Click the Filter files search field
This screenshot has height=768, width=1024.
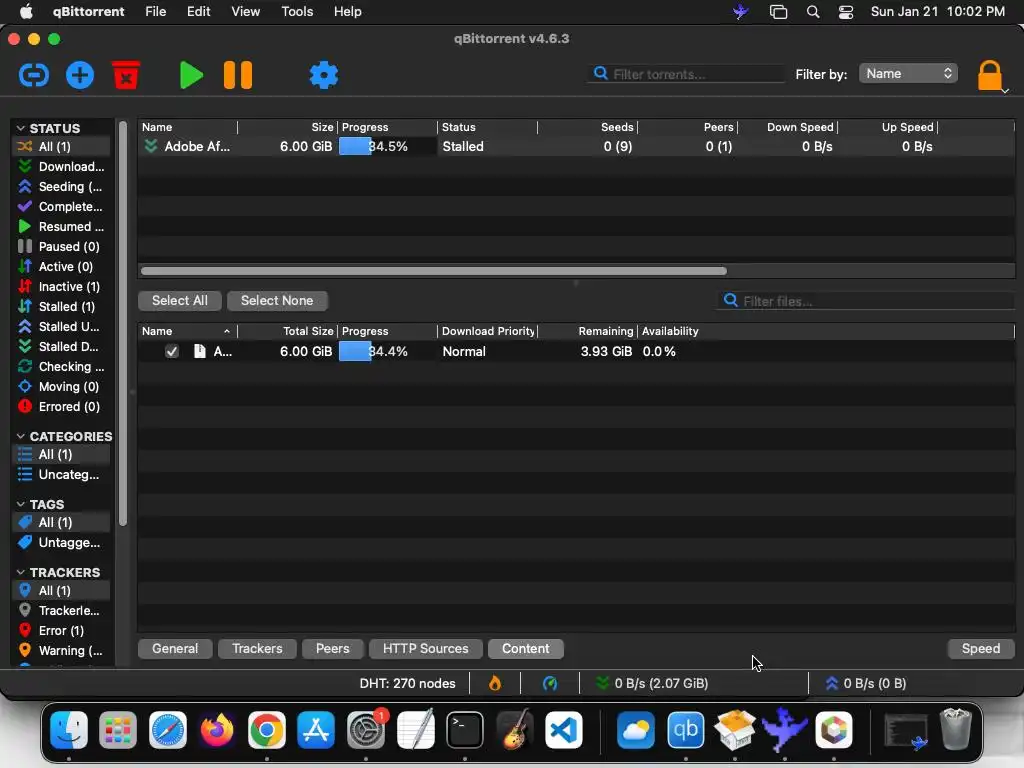pyautogui.click(x=865, y=300)
